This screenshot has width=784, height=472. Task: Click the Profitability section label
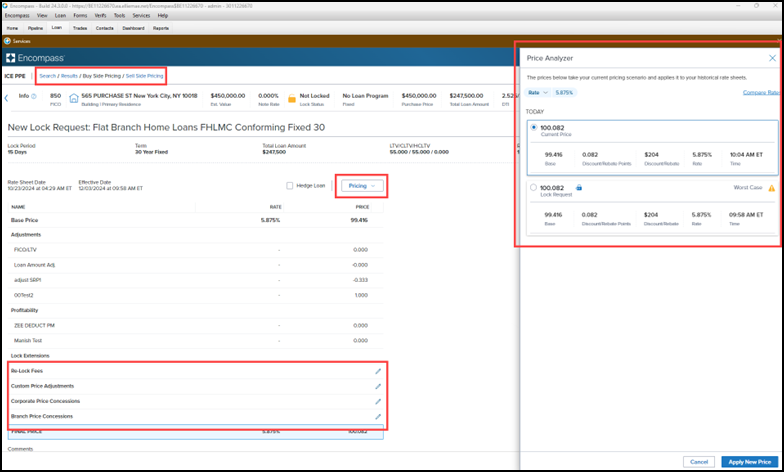coord(24,310)
